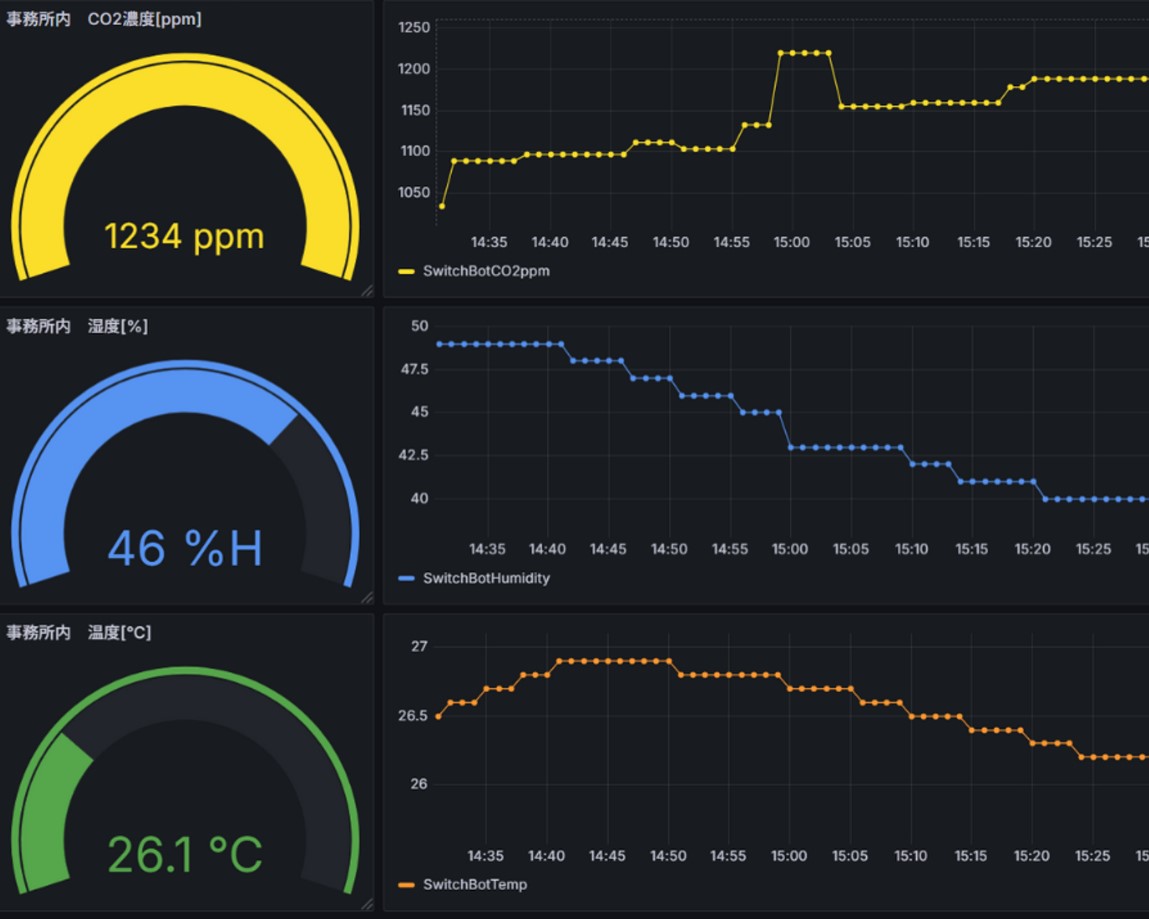Open the 事務所内 CO2濃度[ppm] panel title menu
Screen dimensions: 1149x919
click(x=104, y=19)
